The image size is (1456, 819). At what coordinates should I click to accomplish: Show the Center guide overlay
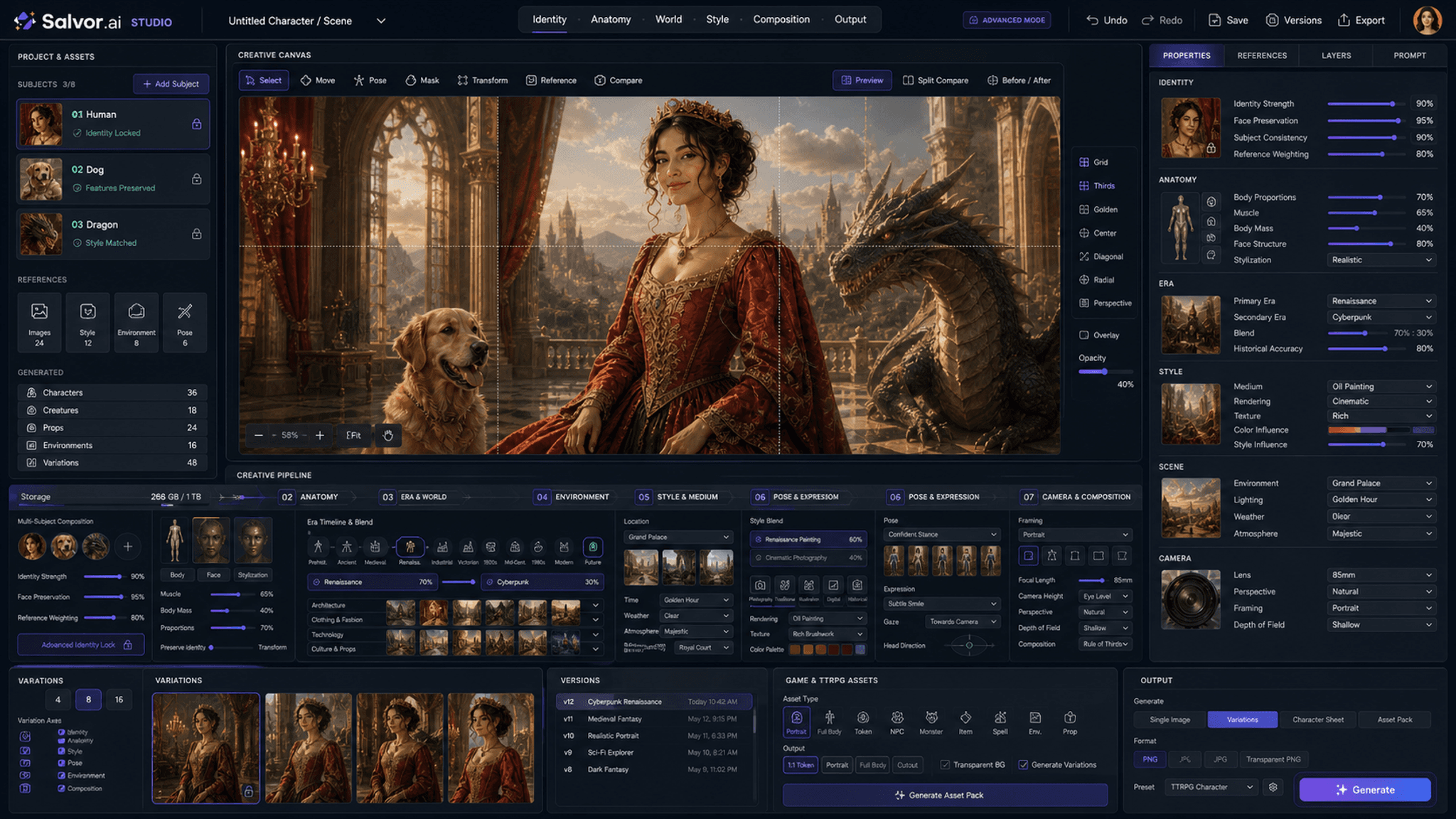pos(1098,233)
